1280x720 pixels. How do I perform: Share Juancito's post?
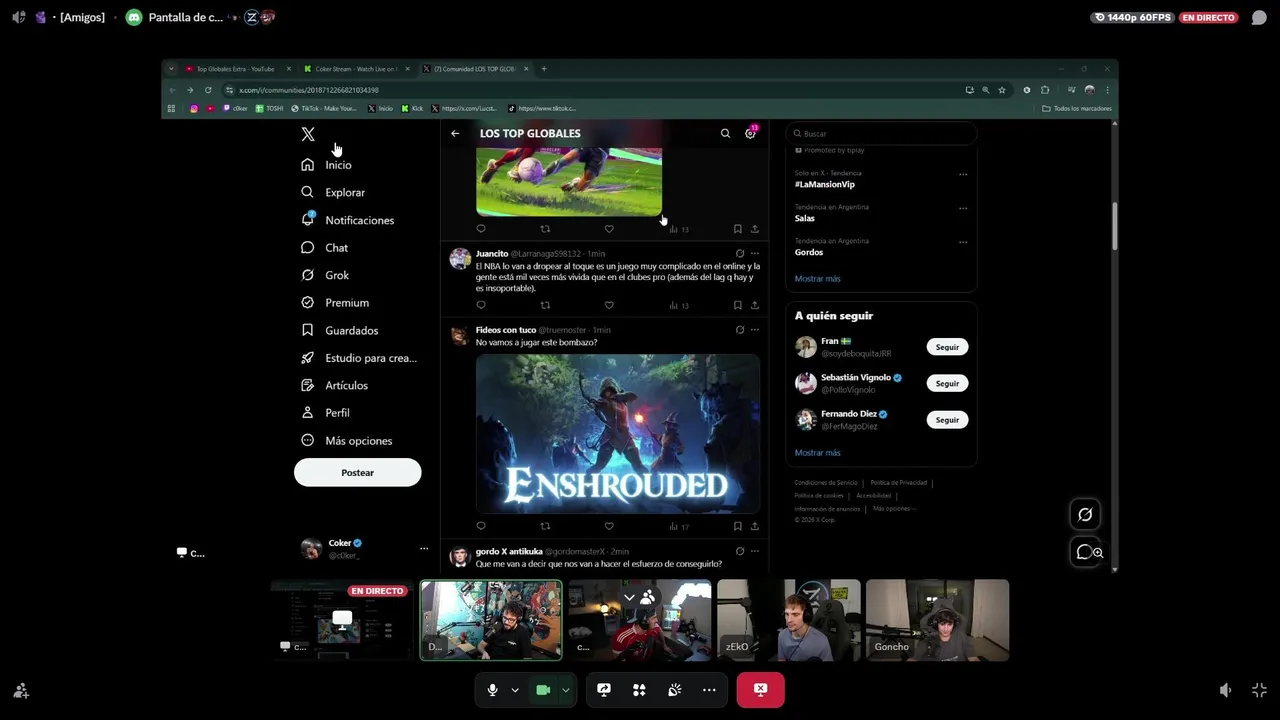[754, 305]
